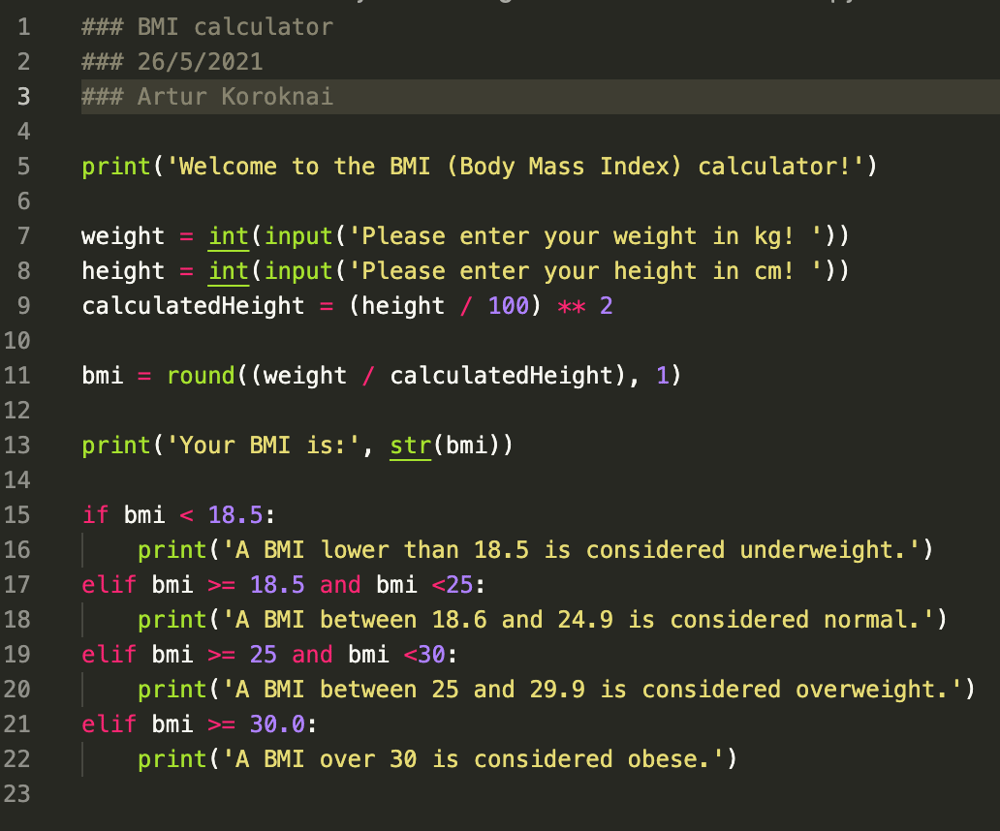Viewport: 1000px width, 831px height.
Task: Click line number 3 in the gutter
Action: pos(24,97)
